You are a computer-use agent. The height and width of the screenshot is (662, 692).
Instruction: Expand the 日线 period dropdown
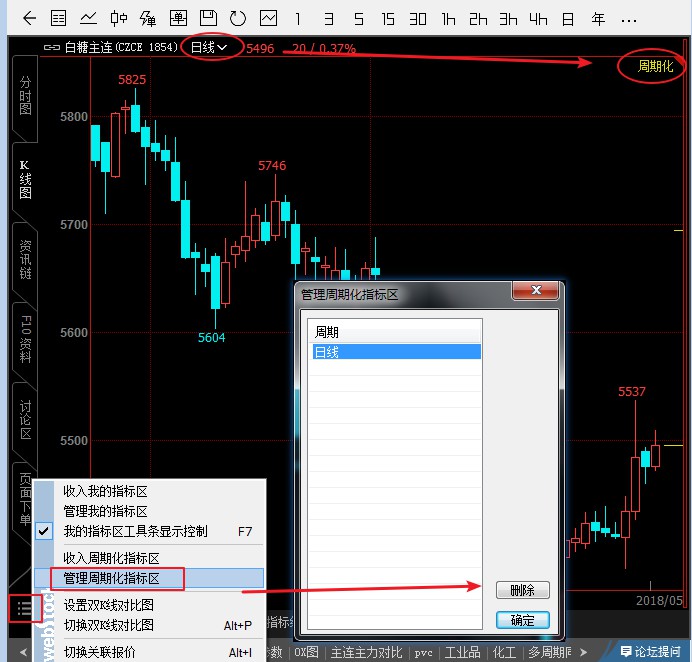tap(210, 47)
